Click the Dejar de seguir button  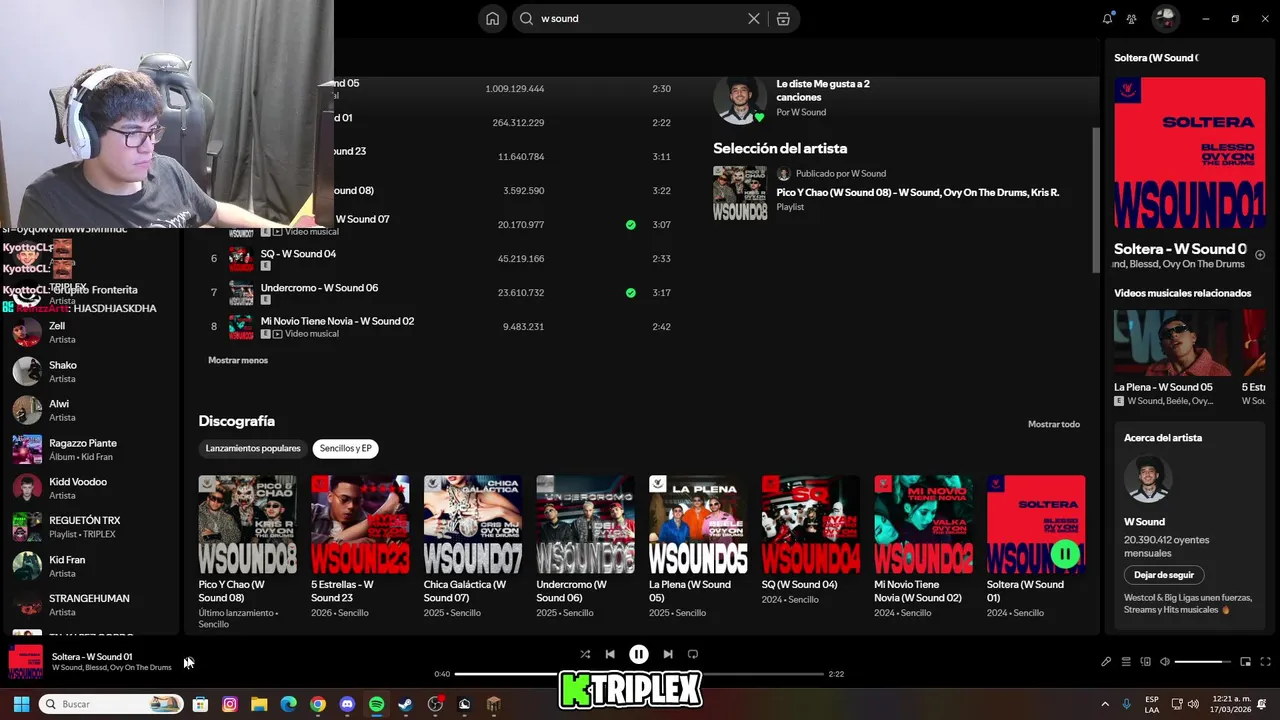point(1164,575)
